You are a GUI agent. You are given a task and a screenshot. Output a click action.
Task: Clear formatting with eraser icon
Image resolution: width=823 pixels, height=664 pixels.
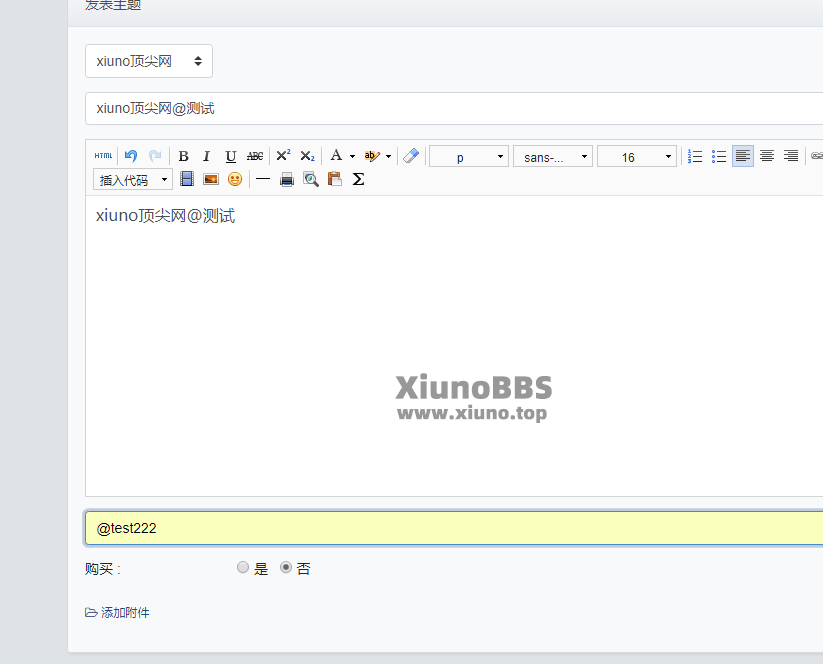411,156
